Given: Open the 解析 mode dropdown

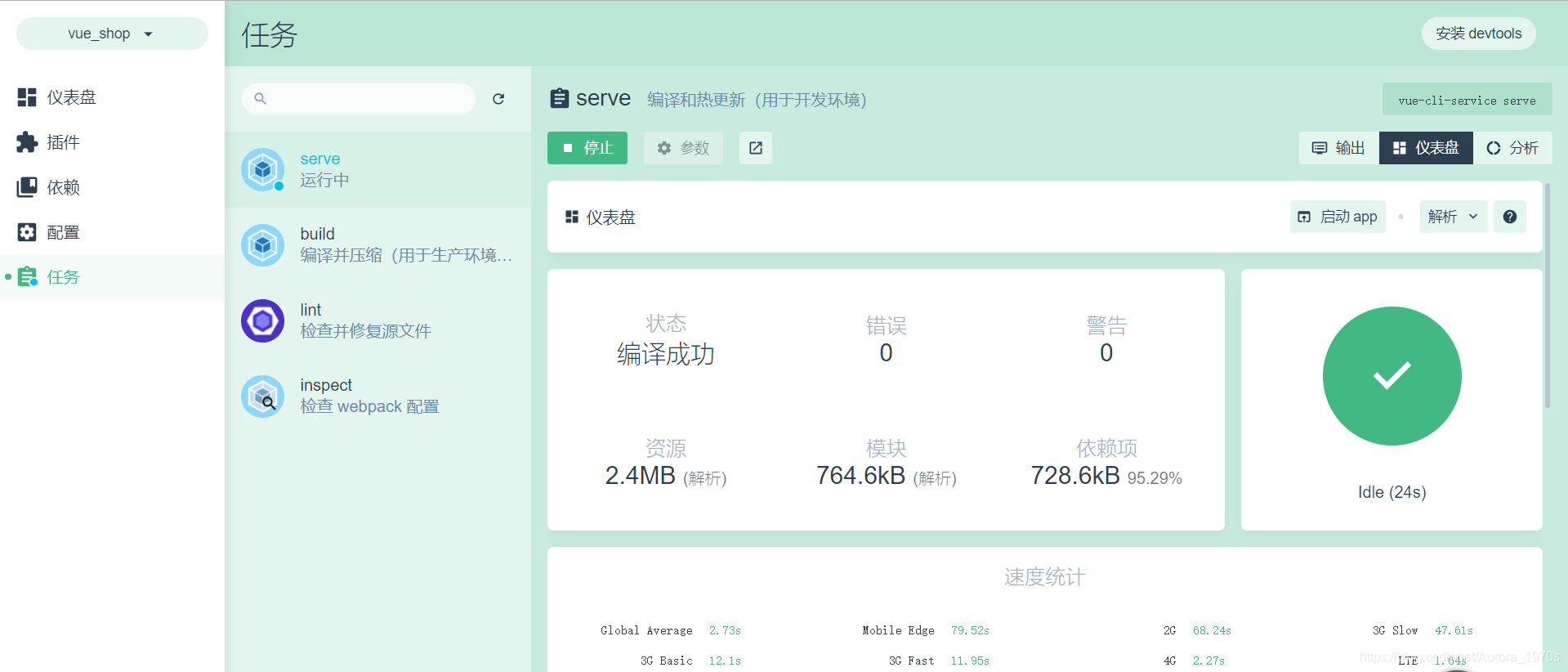Looking at the screenshot, I should pyautogui.click(x=1453, y=217).
